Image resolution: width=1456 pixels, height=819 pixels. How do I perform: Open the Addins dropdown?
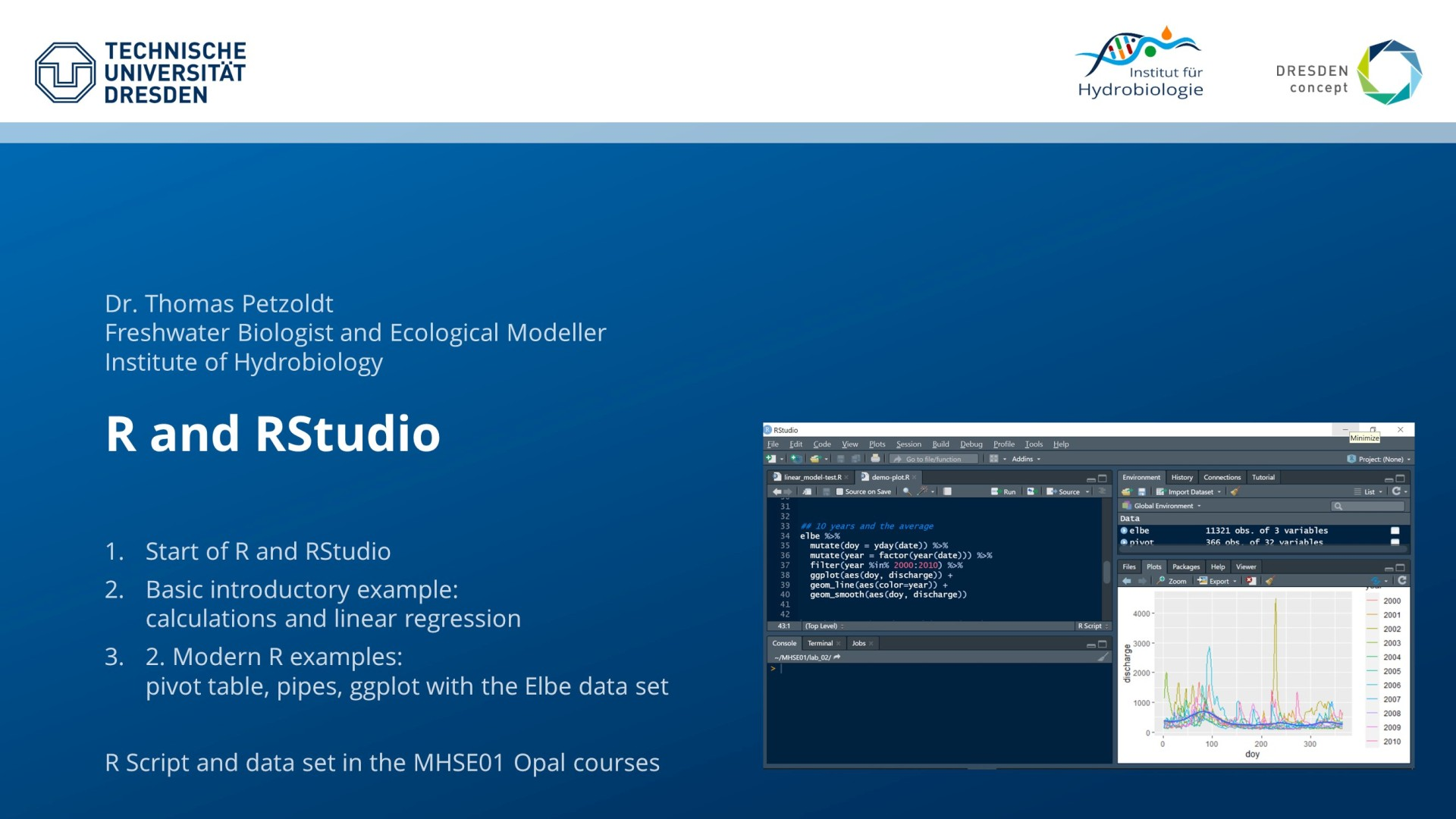pyautogui.click(x=1026, y=459)
